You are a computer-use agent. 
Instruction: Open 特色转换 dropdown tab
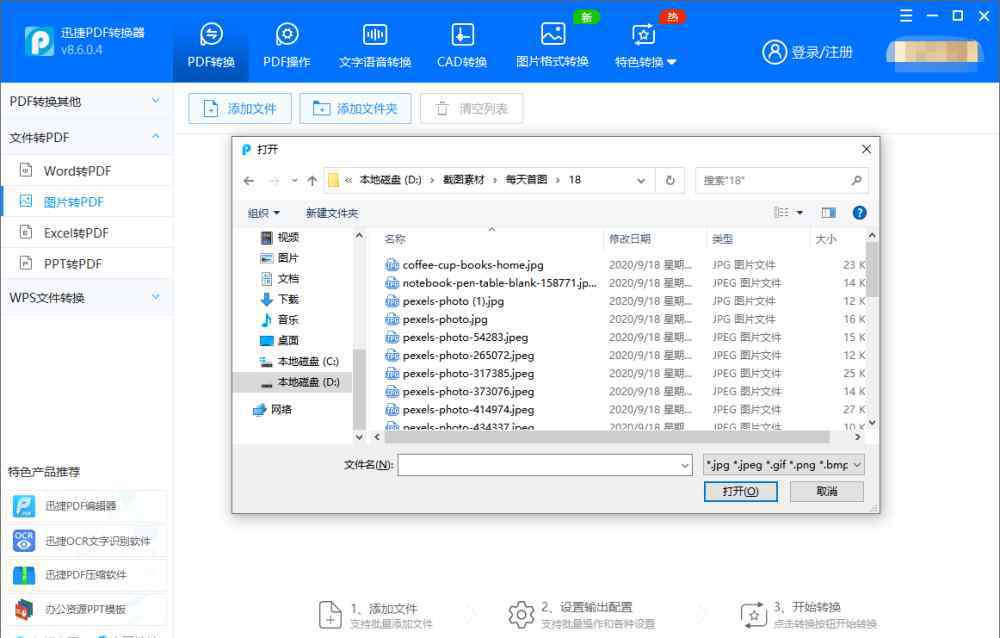tap(645, 45)
